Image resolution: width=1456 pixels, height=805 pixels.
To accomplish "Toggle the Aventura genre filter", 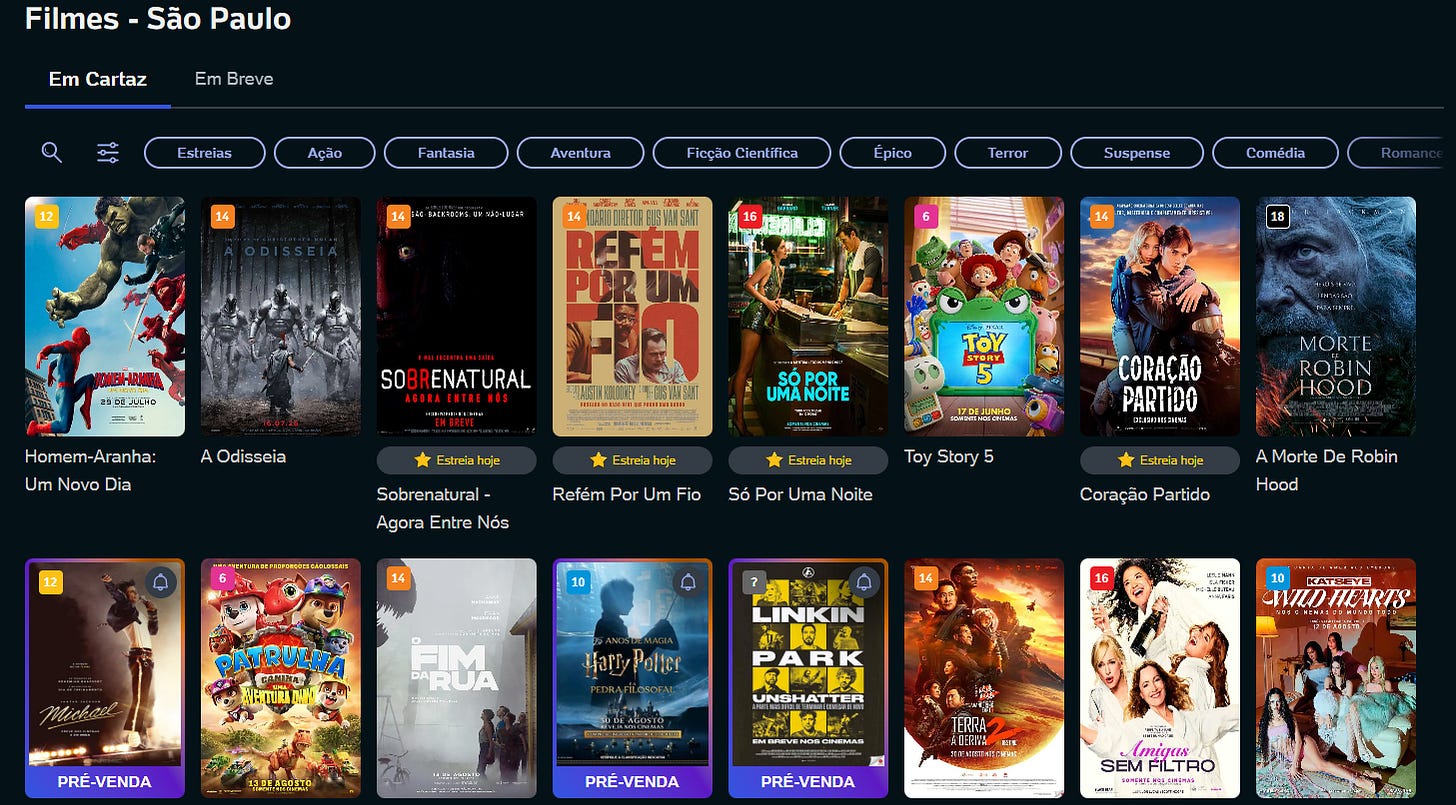I will 581,153.
